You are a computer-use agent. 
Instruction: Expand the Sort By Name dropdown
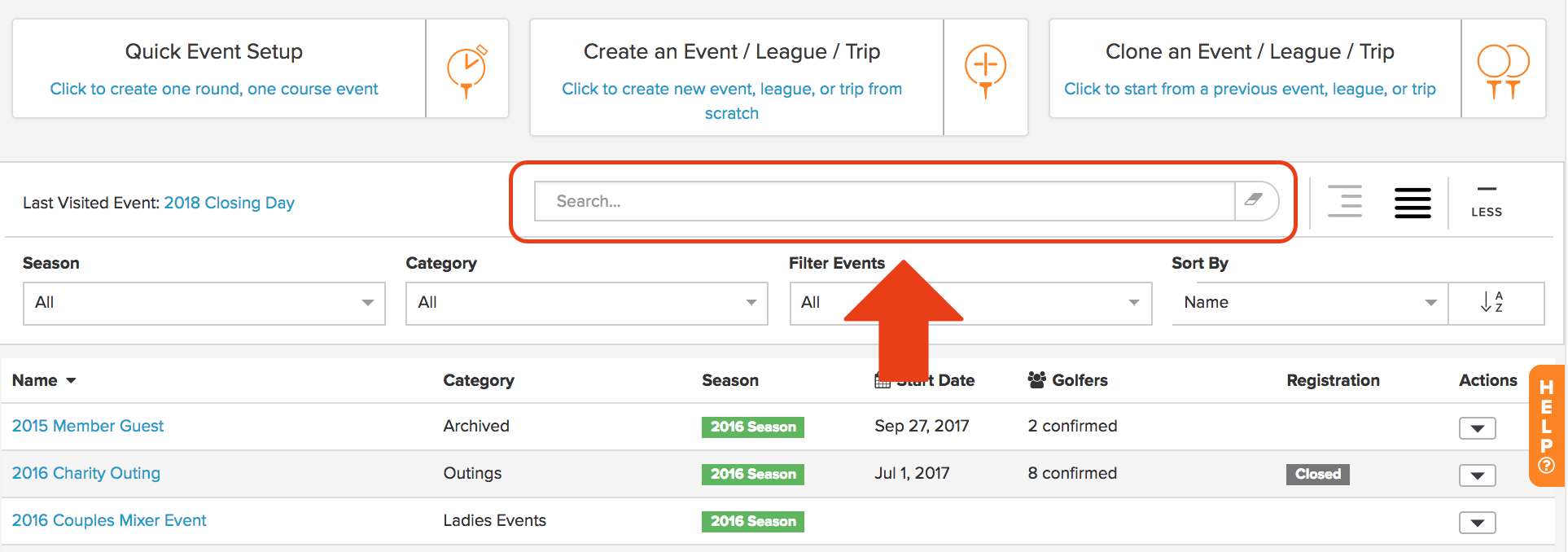click(x=1310, y=303)
